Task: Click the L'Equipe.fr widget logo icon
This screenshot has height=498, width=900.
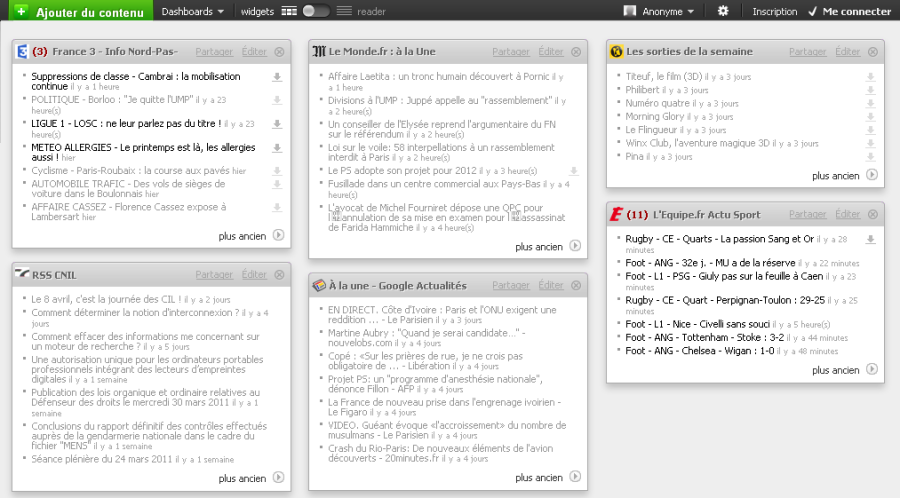Action: point(616,215)
